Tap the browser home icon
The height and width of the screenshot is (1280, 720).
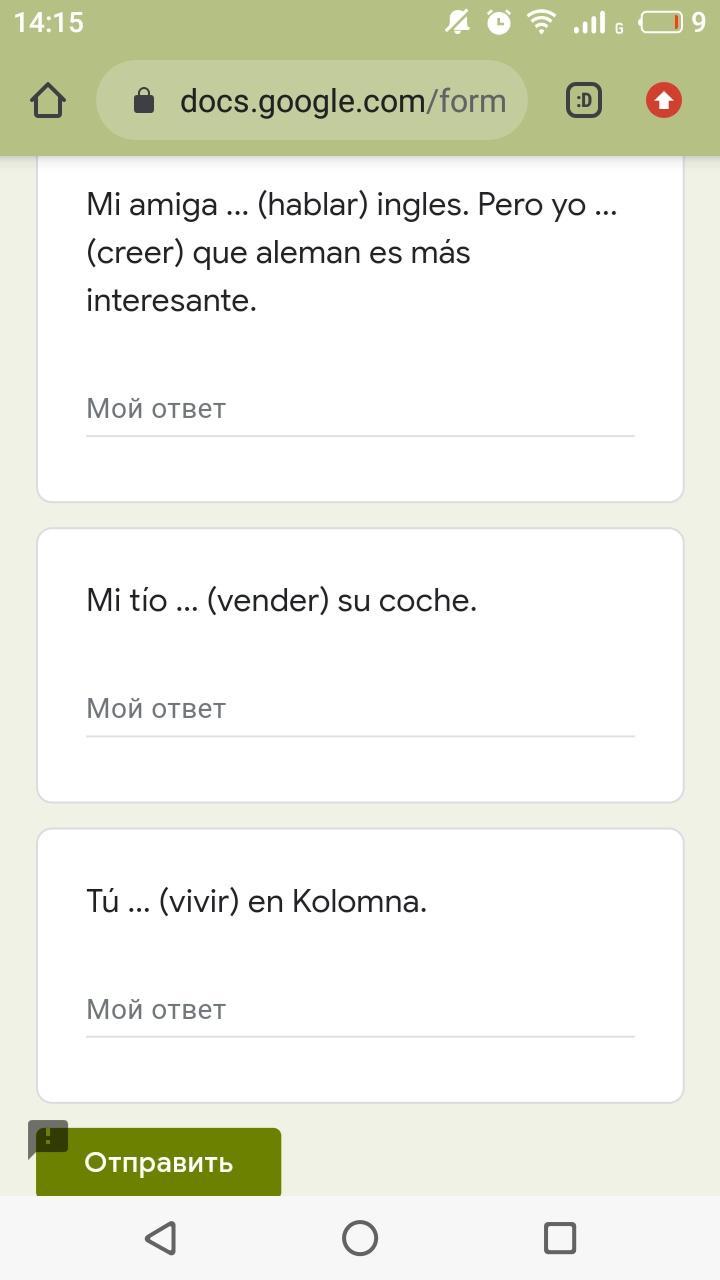(48, 100)
